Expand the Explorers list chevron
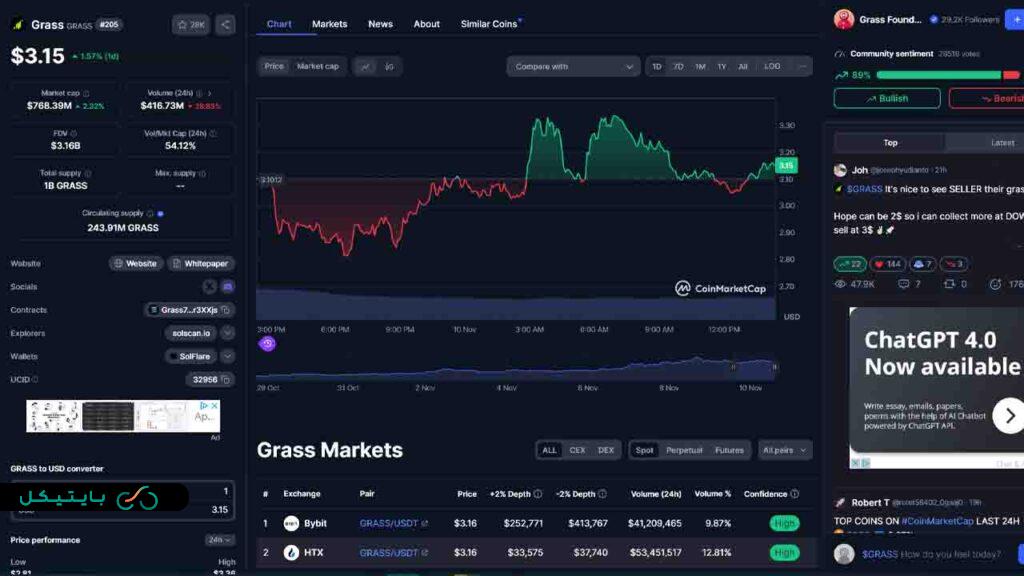Viewport: 1024px width, 576px height. (227, 333)
